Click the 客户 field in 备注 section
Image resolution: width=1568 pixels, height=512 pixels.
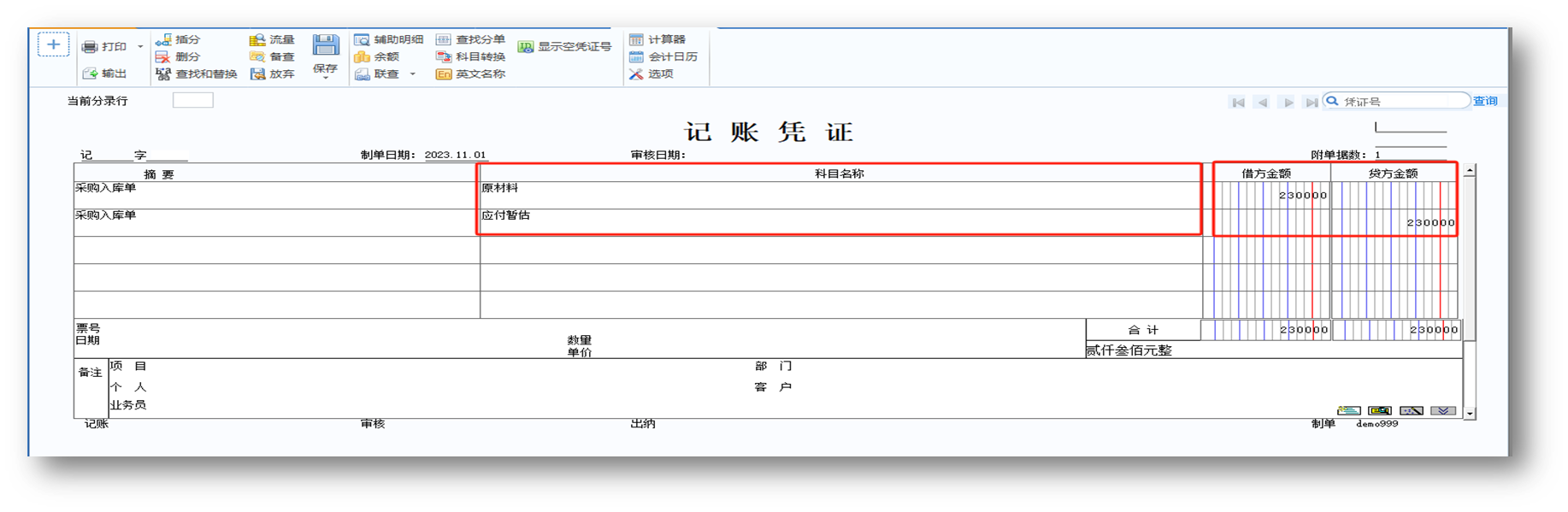point(773,387)
